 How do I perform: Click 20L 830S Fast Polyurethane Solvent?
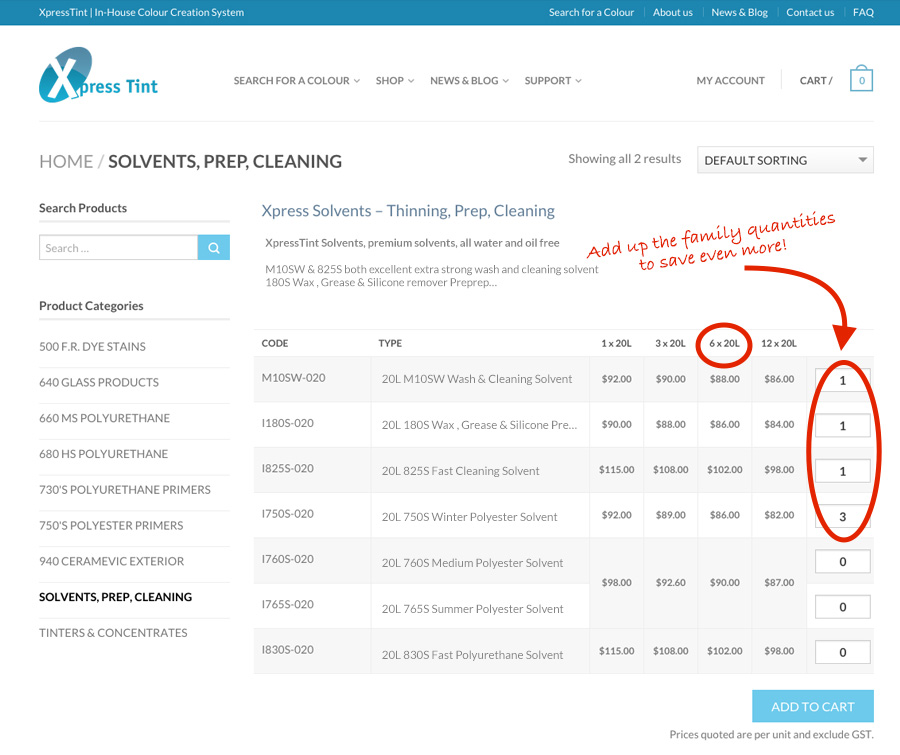click(x=472, y=655)
